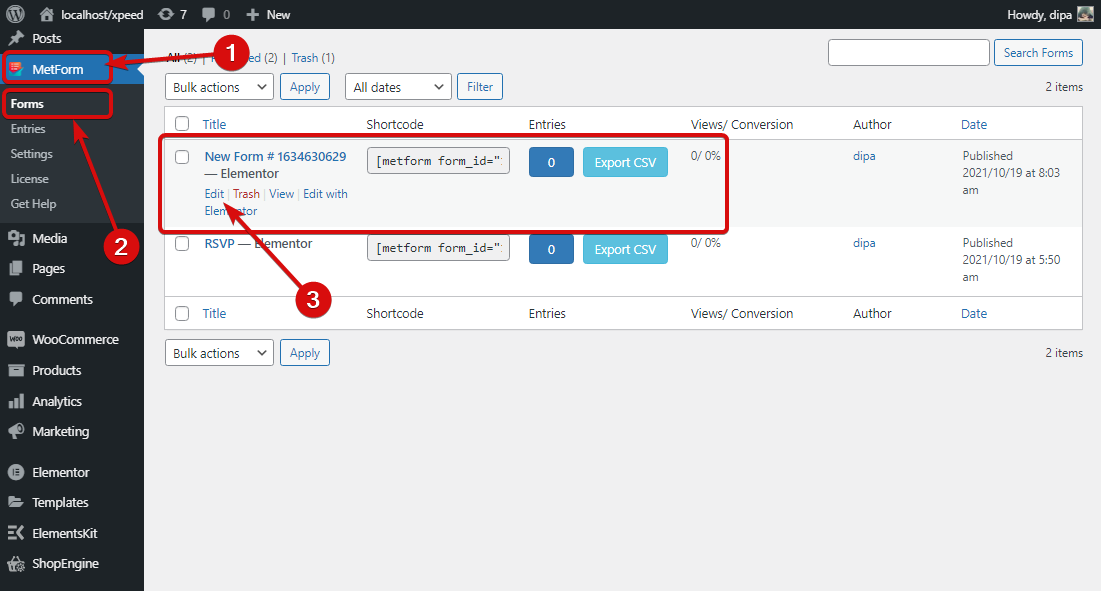Click the ElementsKit icon
1101x591 pixels.
pyautogui.click(x=16, y=533)
